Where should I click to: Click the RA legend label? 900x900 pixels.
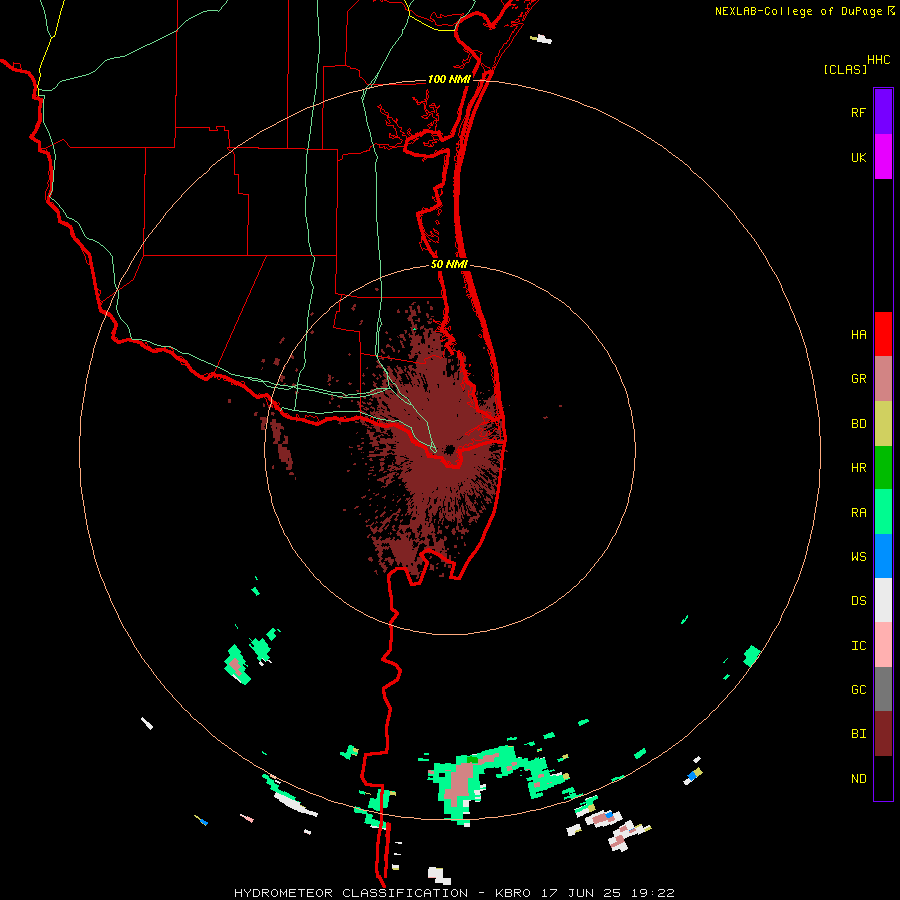(x=858, y=513)
